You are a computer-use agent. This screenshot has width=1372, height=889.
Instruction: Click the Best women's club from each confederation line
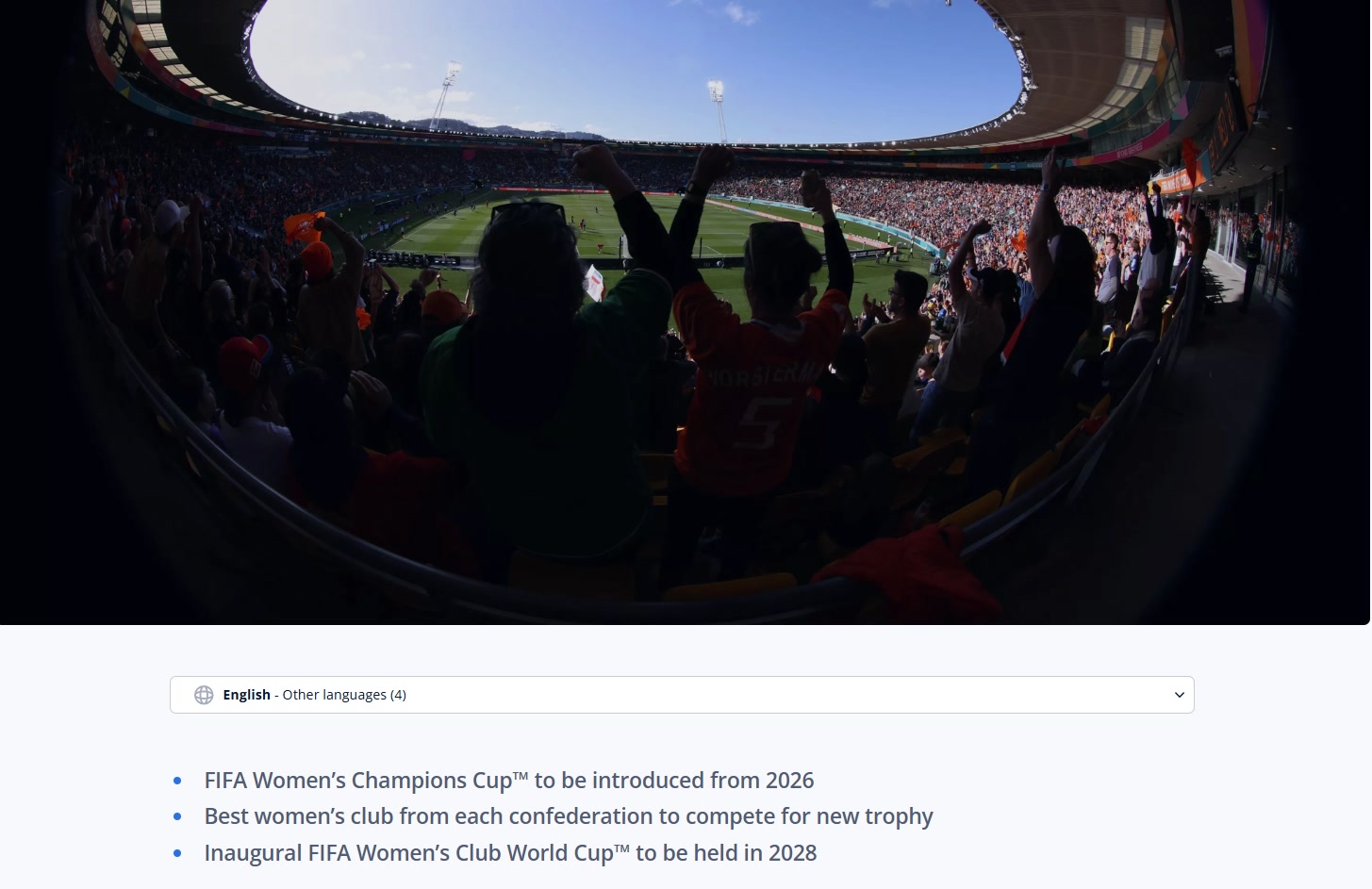coord(569,816)
